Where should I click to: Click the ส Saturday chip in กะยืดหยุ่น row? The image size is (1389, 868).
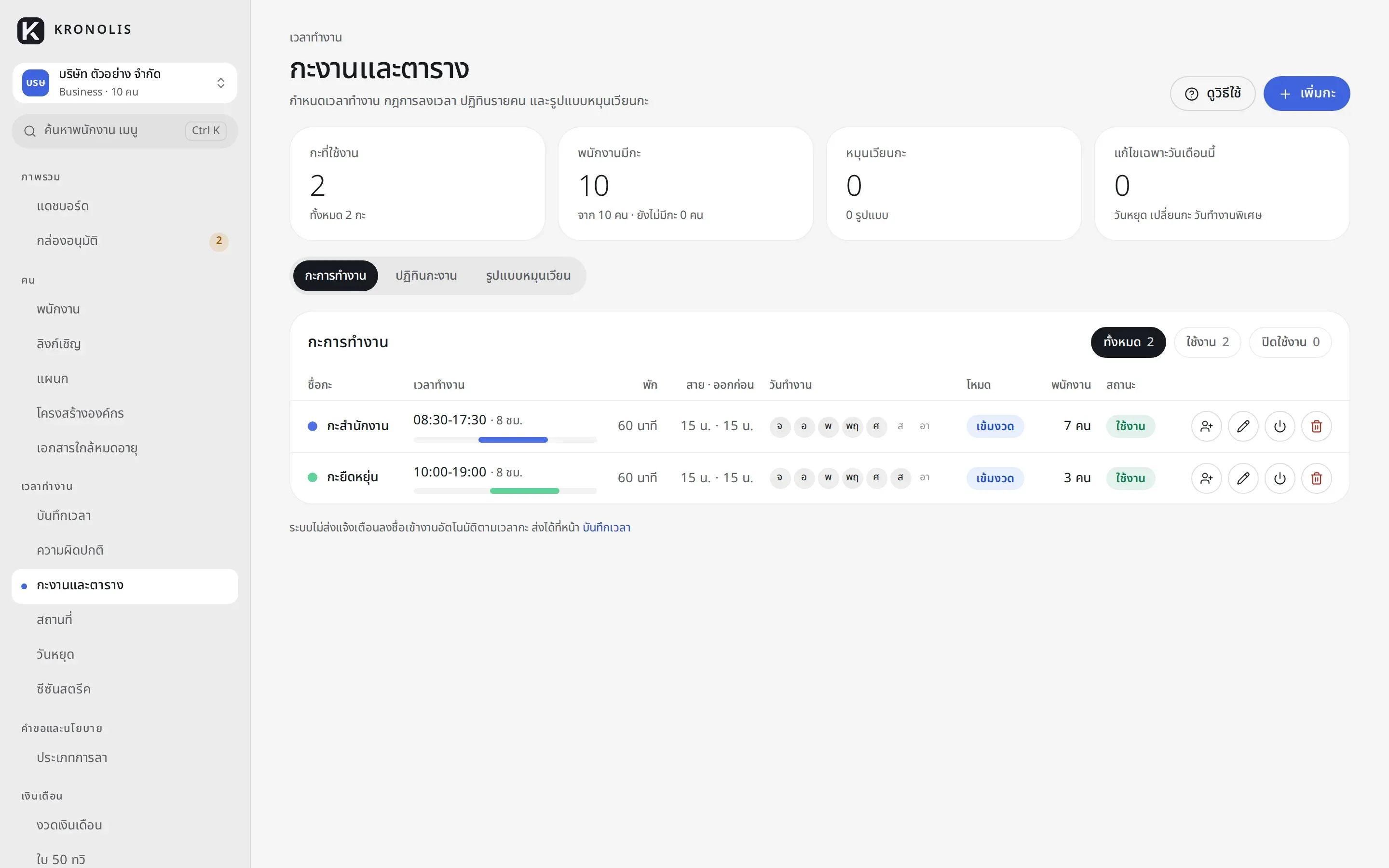click(x=900, y=477)
